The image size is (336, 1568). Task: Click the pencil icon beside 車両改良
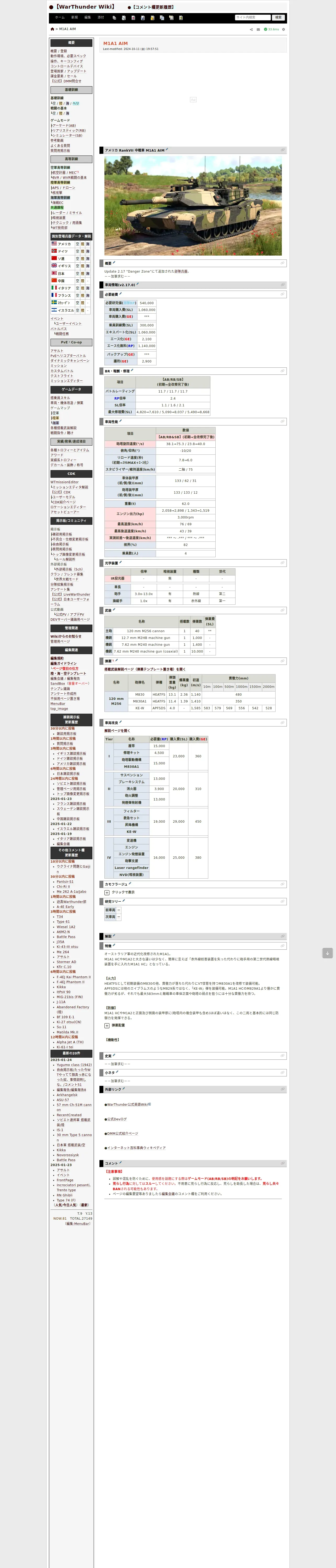pyautogui.click(x=121, y=722)
